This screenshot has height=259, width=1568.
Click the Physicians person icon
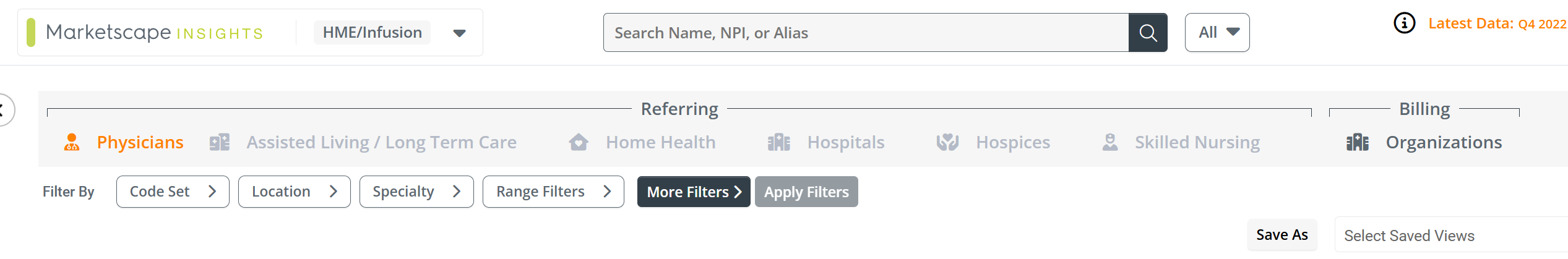click(x=72, y=143)
